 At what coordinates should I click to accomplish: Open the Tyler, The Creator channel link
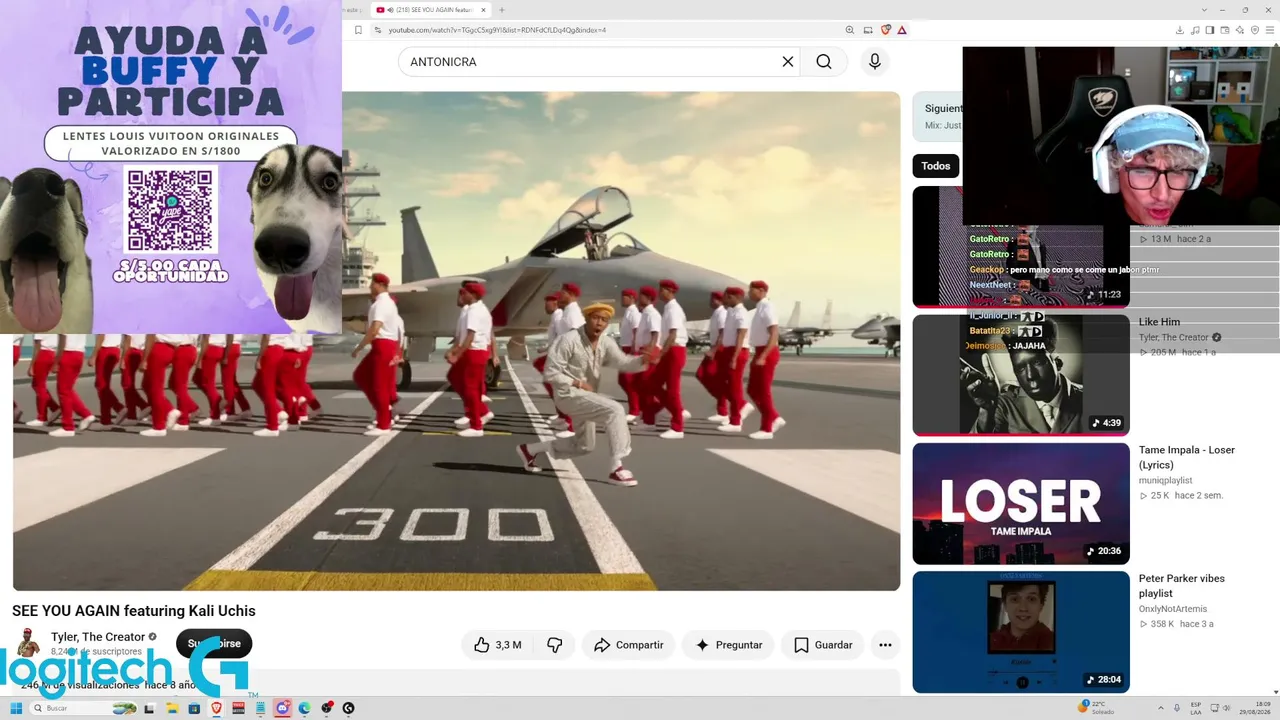point(98,637)
